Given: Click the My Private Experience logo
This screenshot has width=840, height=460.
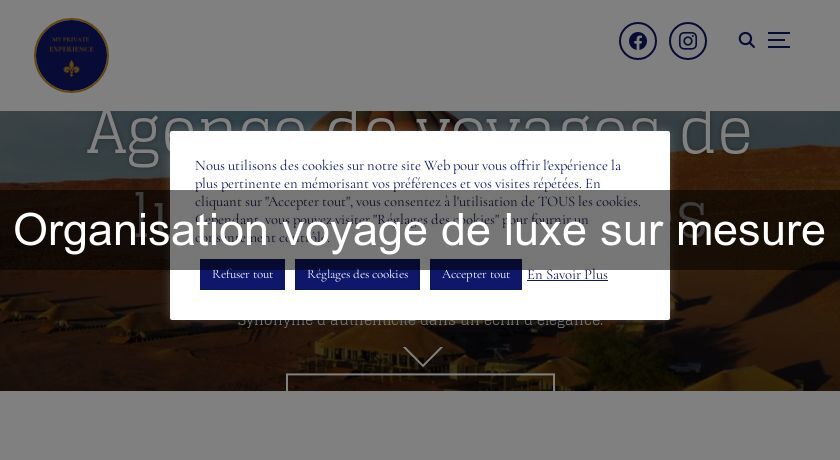Looking at the screenshot, I should click(71, 55).
